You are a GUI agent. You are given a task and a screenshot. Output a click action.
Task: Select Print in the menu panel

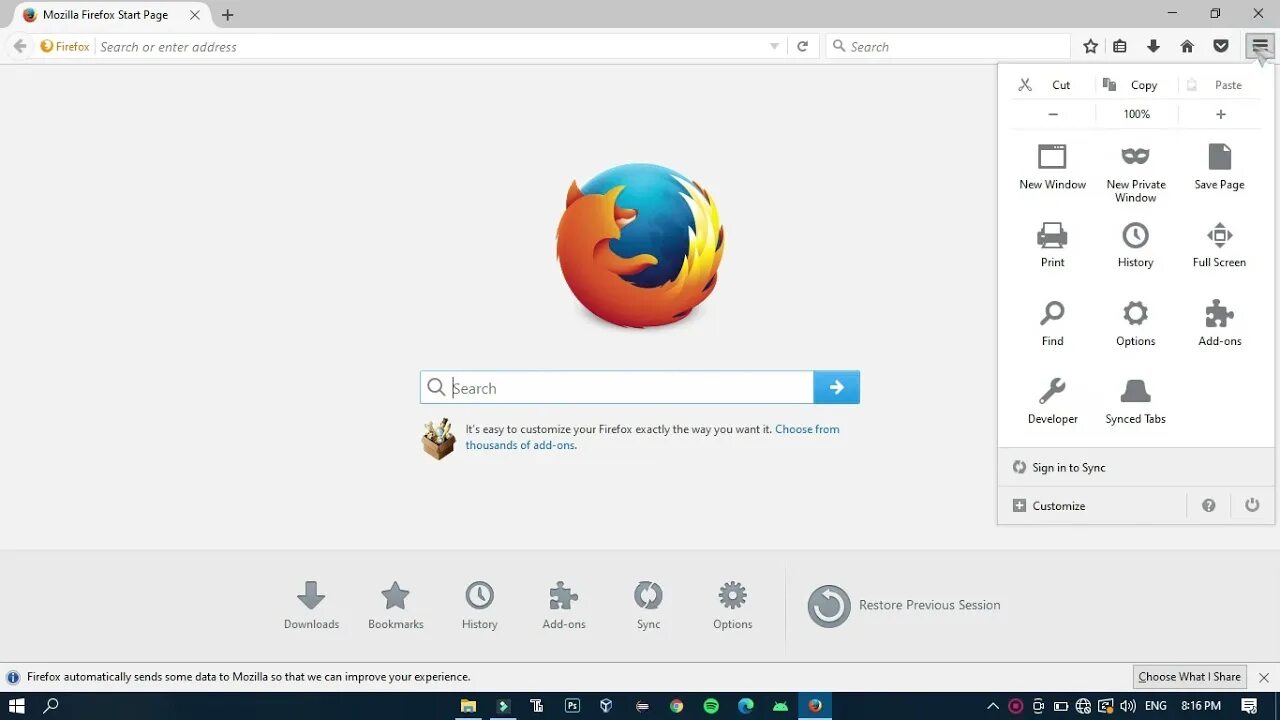(1052, 245)
